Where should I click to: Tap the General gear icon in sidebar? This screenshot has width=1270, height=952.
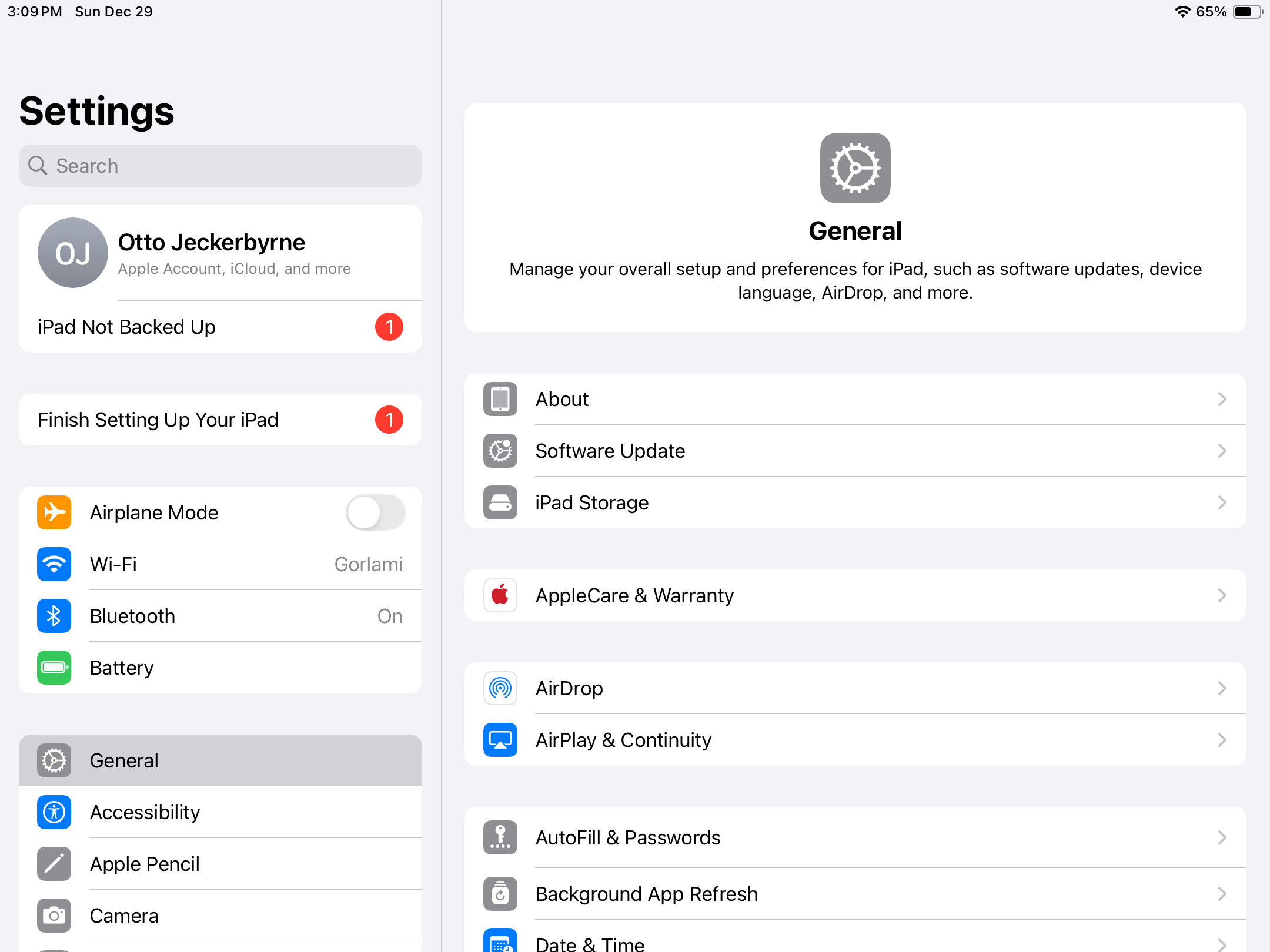tap(54, 760)
